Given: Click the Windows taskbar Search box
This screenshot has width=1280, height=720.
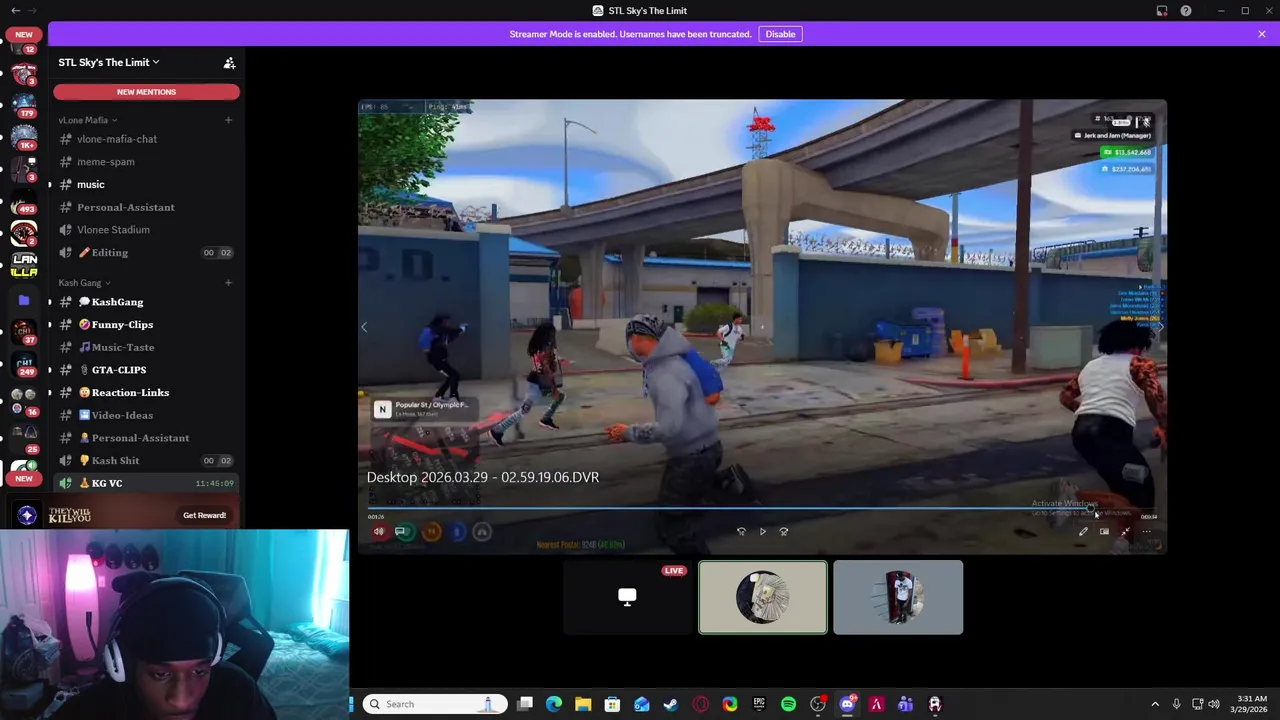Looking at the screenshot, I should click(435, 704).
